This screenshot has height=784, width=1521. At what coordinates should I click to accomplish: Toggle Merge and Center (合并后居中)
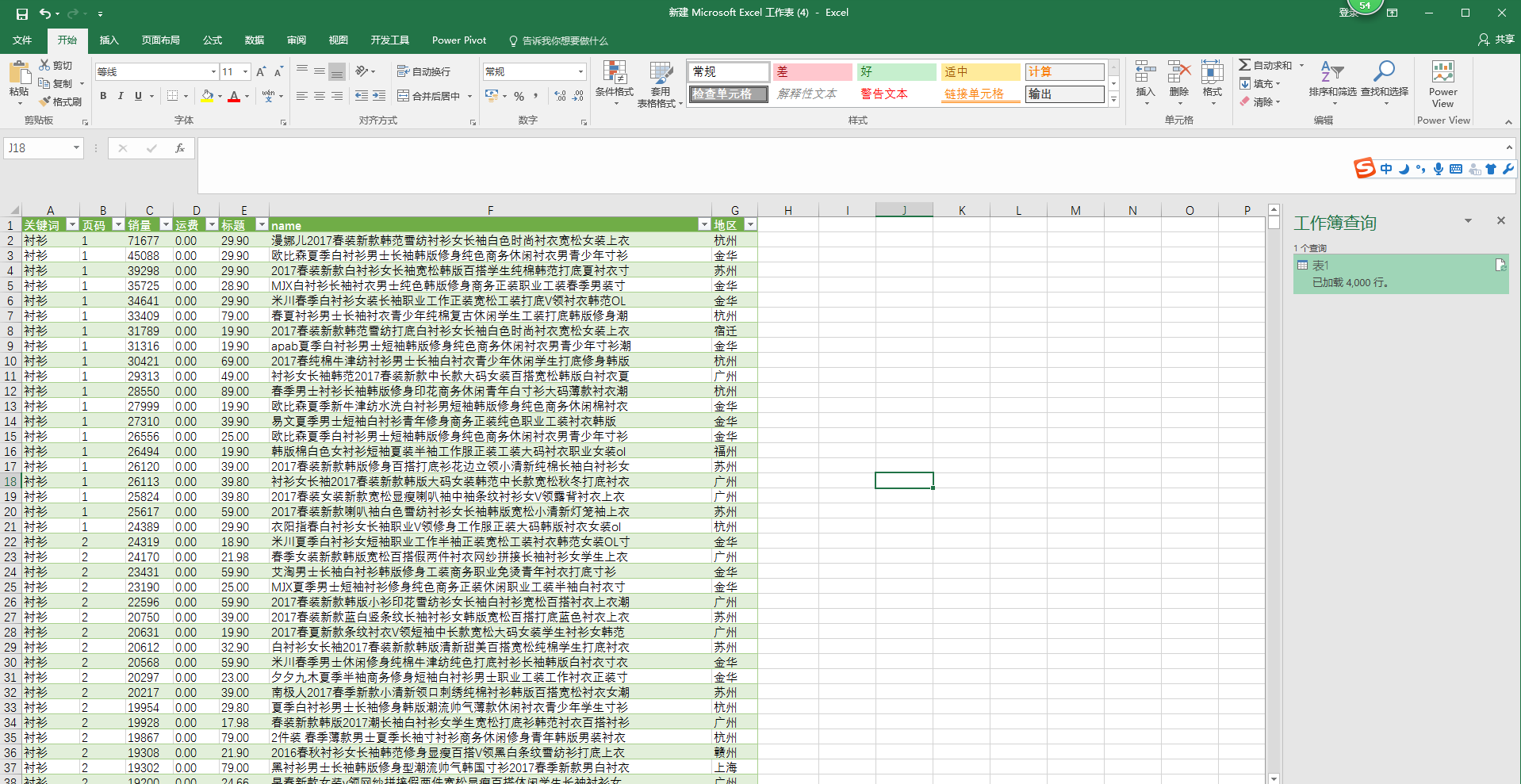429,96
